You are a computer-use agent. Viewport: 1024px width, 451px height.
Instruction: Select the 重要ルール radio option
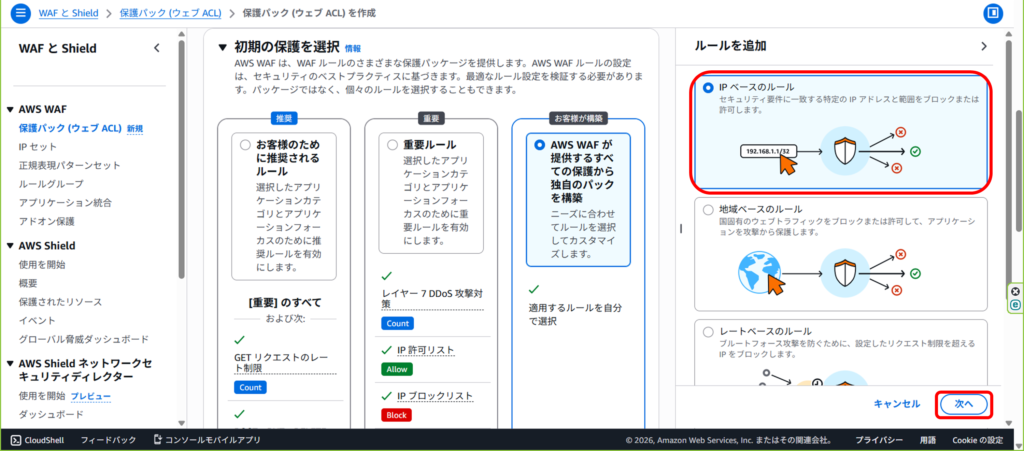[392, 145]
